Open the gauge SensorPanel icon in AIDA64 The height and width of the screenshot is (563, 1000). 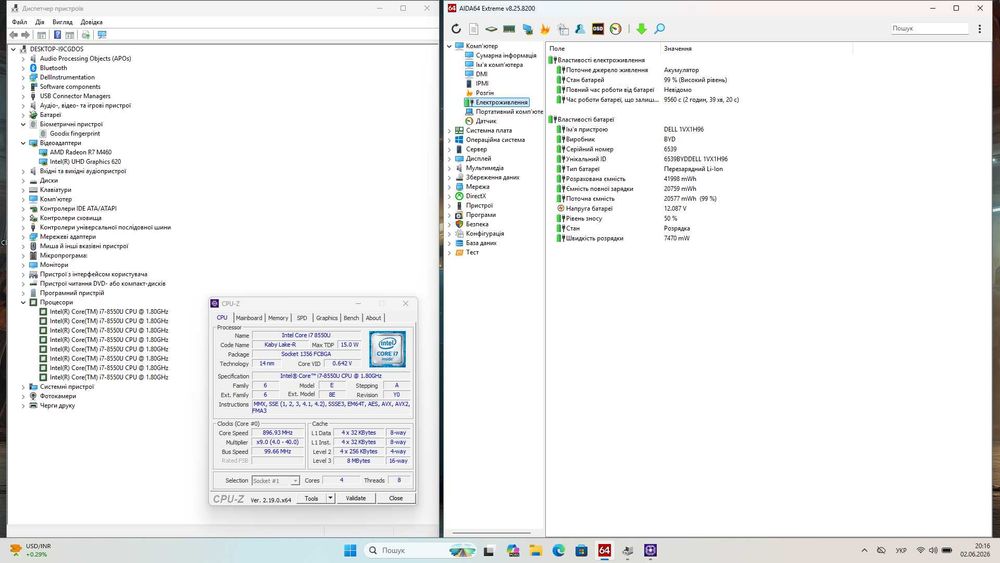[615, 29]
